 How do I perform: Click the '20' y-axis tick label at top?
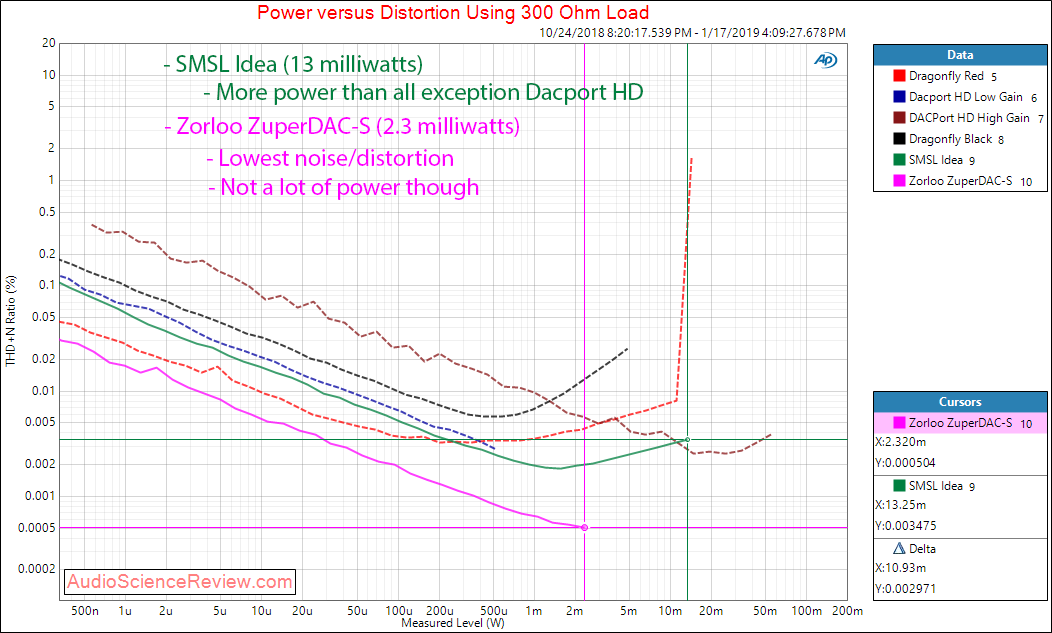[x=48, y=43]
